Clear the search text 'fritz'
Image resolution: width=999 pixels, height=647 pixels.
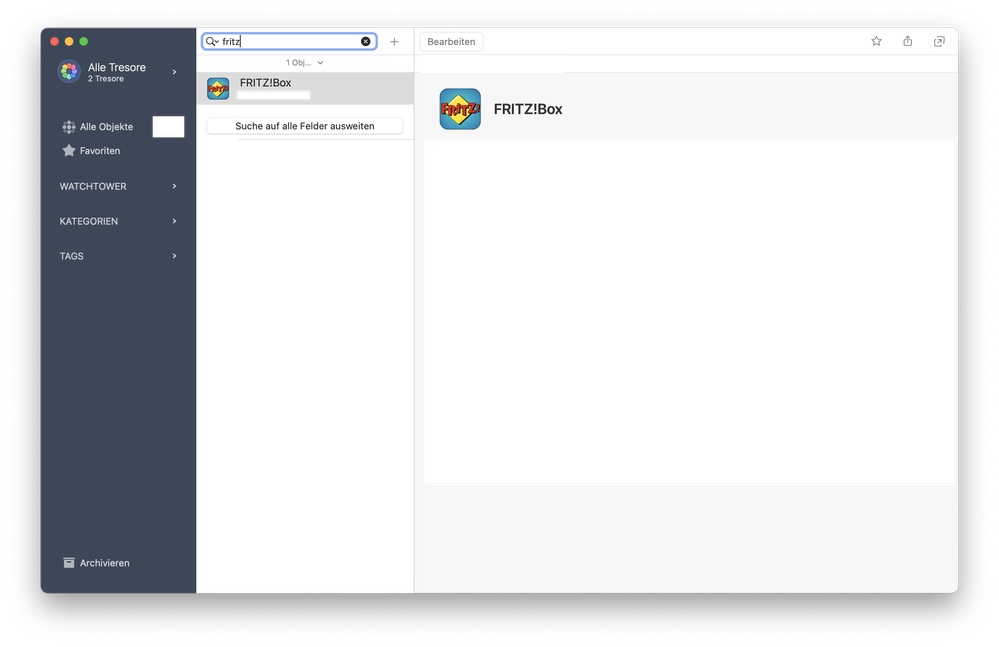(x=365, y=42)
